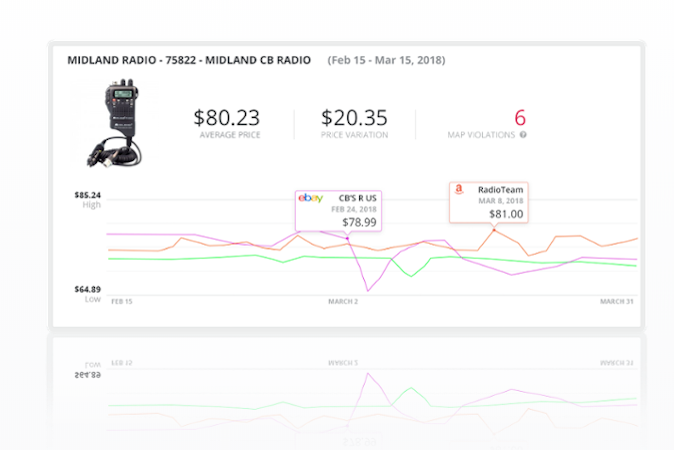Viewport: 674px width, 450px height.
Task: Click the FEB 15 axis label
Action: [122, 302]
